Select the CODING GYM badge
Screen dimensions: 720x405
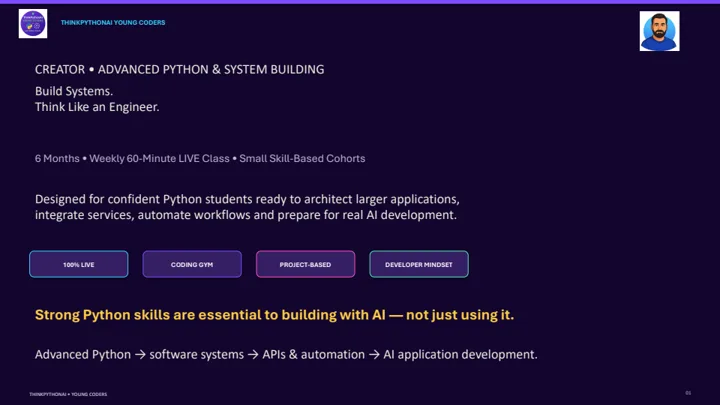[x=192, y=264]
